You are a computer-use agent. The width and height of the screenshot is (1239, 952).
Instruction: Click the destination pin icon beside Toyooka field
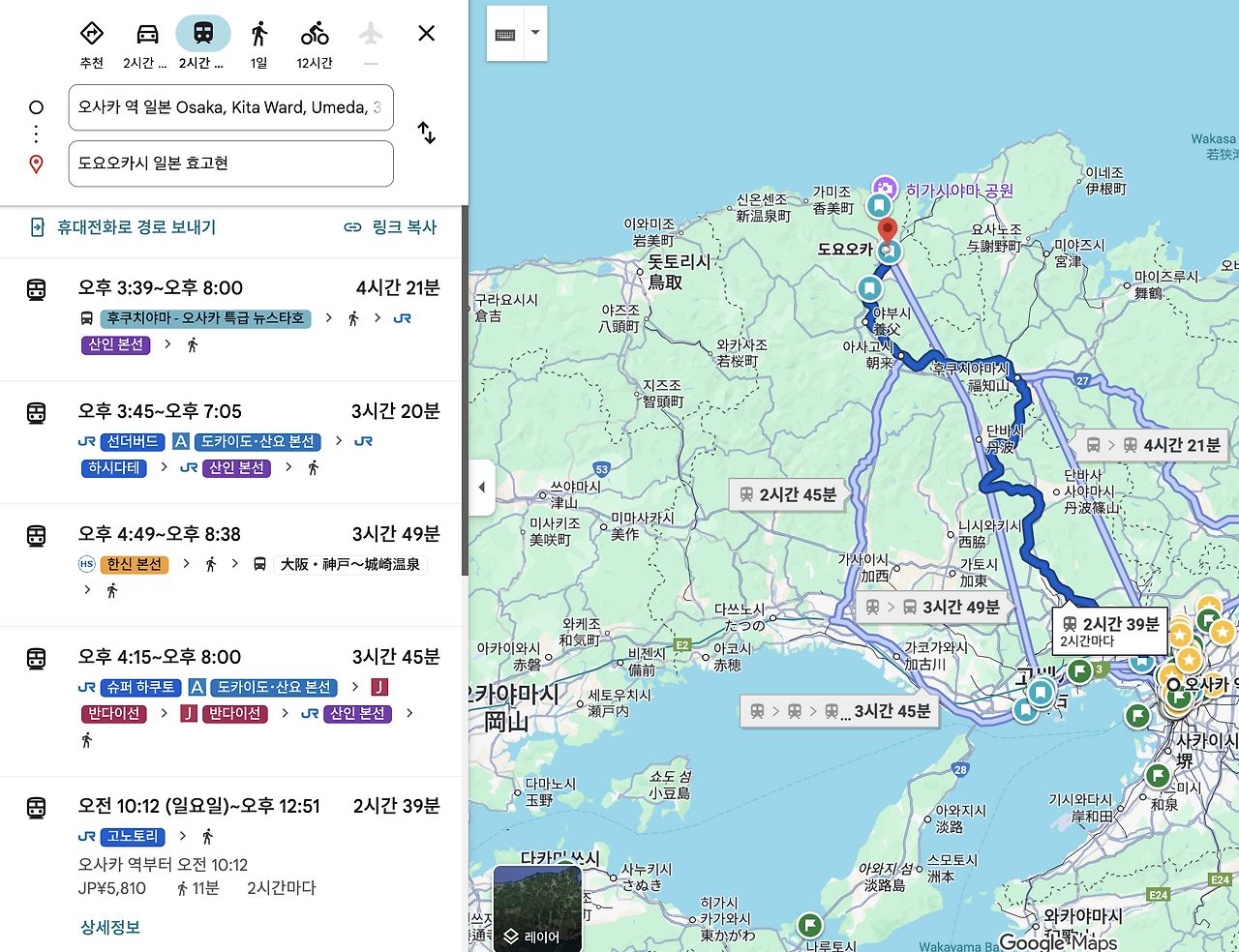tap(36, 164)
